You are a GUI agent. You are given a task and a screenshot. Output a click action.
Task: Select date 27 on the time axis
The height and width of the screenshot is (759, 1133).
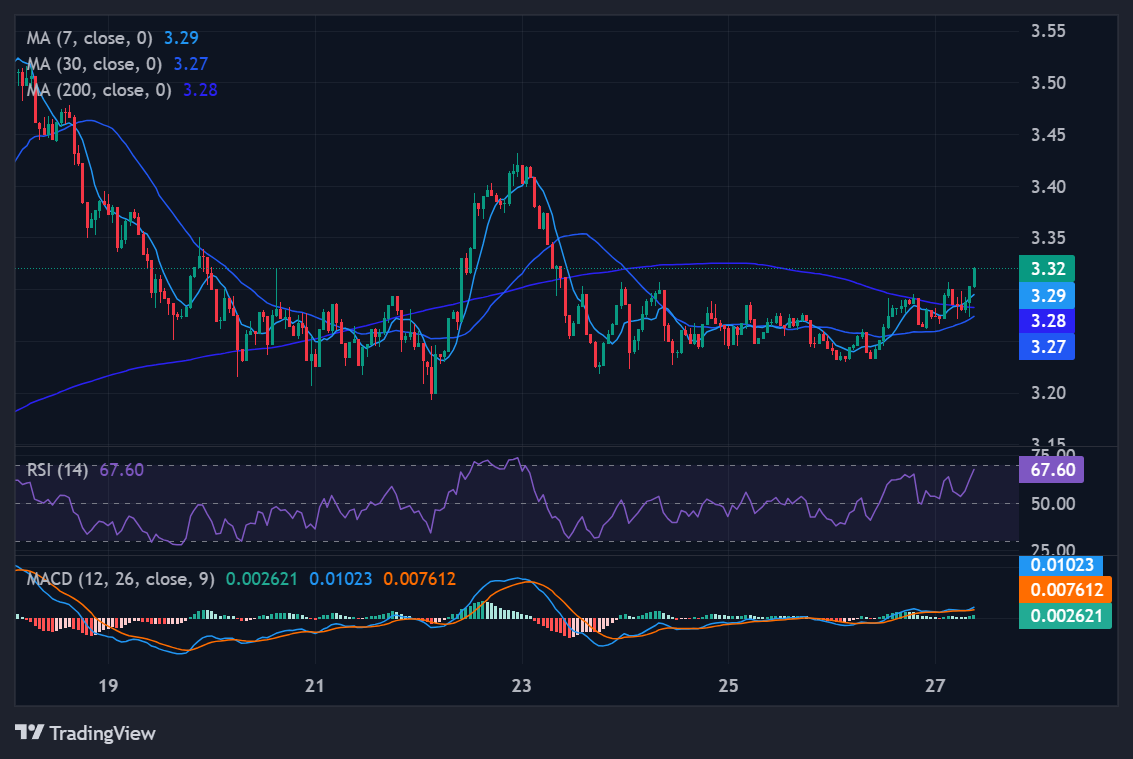tap(935, 686)
